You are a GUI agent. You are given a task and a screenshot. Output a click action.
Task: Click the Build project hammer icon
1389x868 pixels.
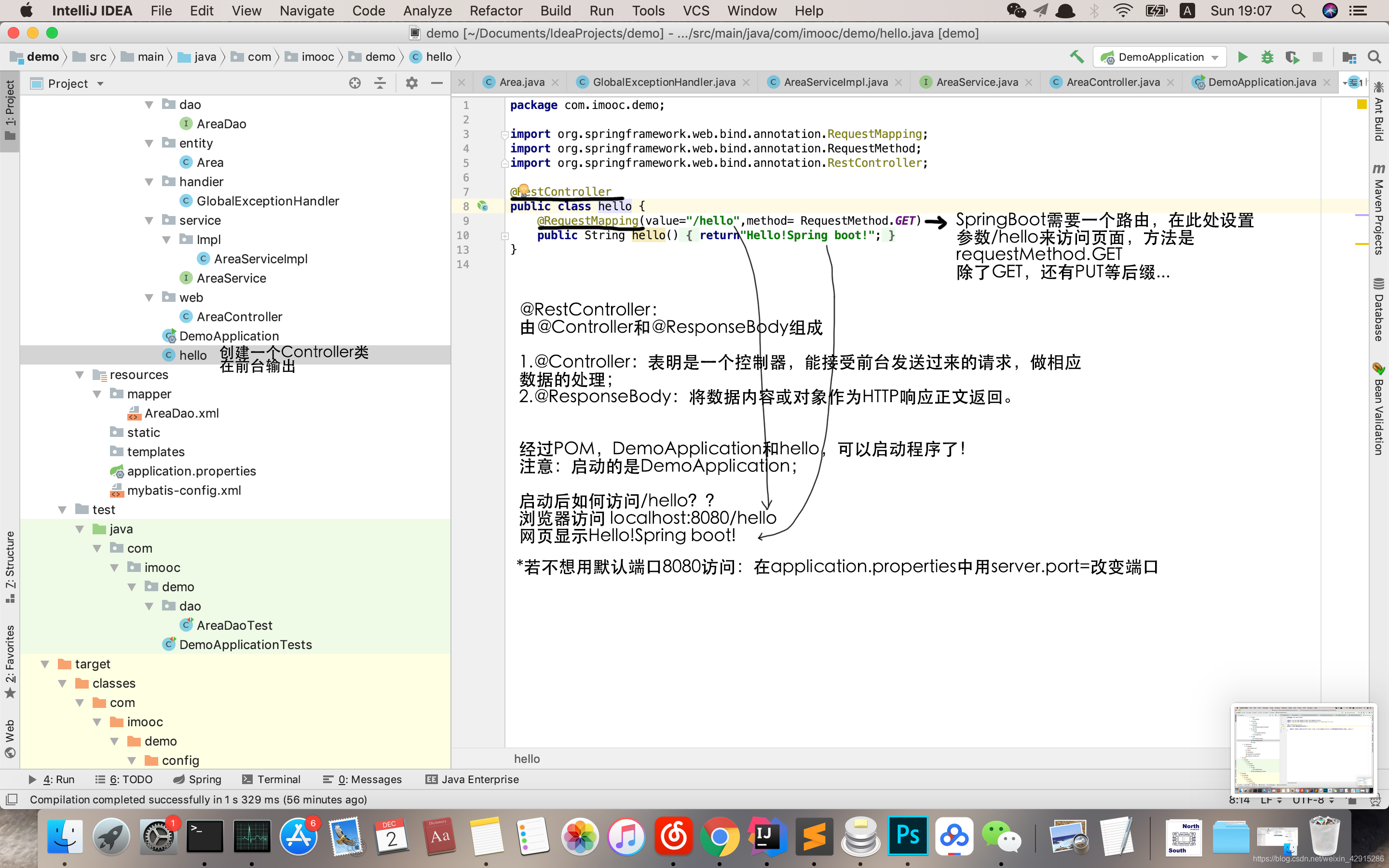1077,57
